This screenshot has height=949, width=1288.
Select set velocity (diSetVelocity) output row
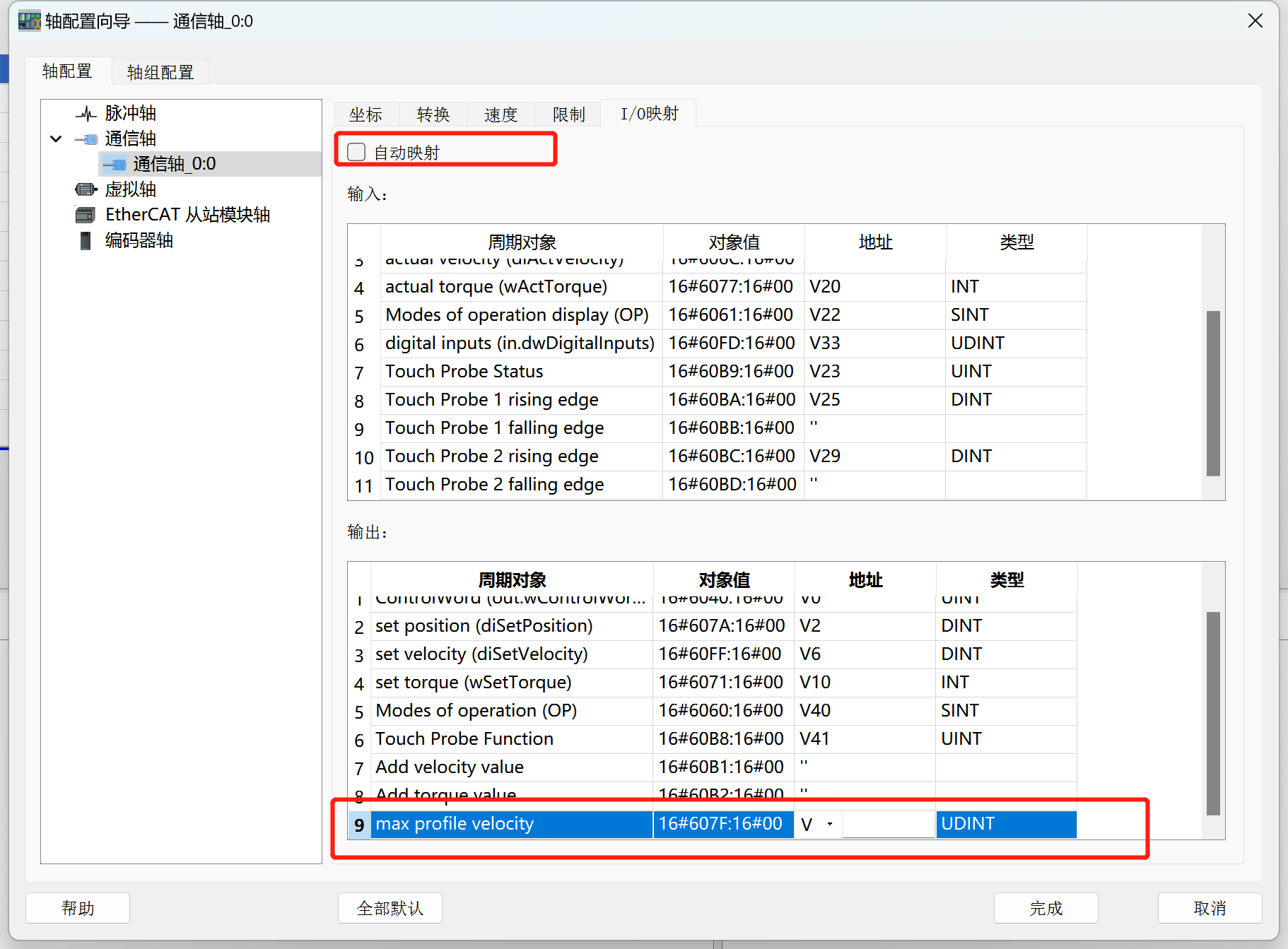click(713, 654)
